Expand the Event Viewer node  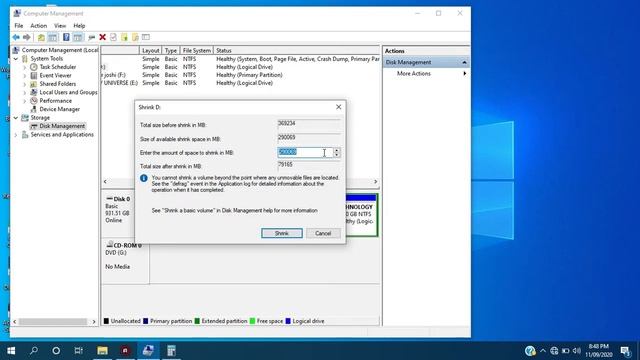[24, 76]
